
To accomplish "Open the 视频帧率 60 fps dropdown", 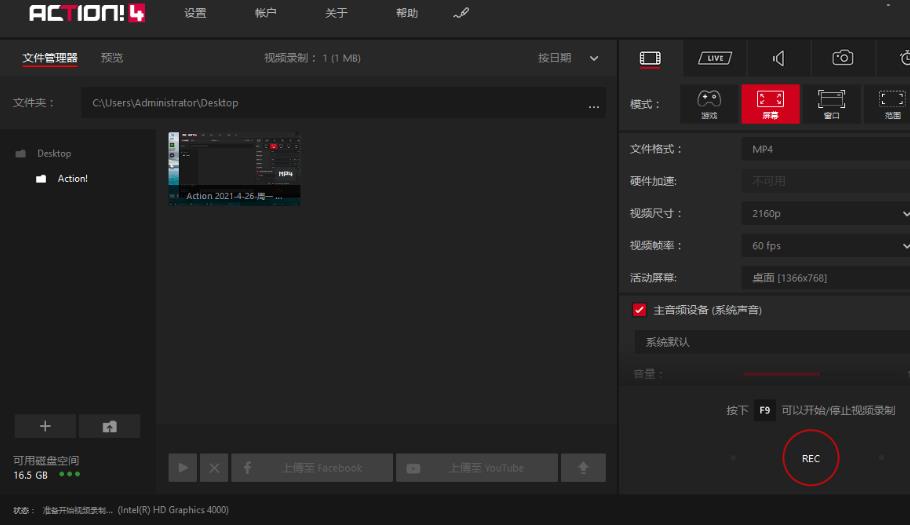I will [826, 245].
